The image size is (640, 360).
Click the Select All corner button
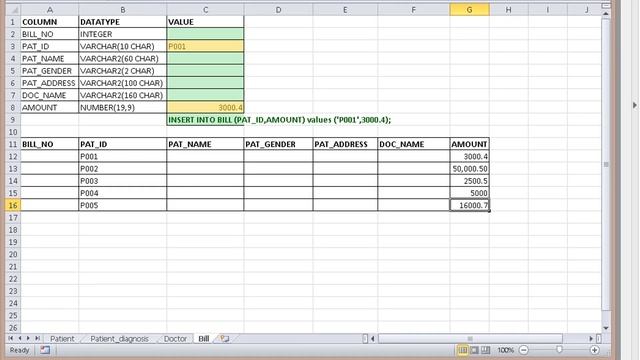pos(13,9)
